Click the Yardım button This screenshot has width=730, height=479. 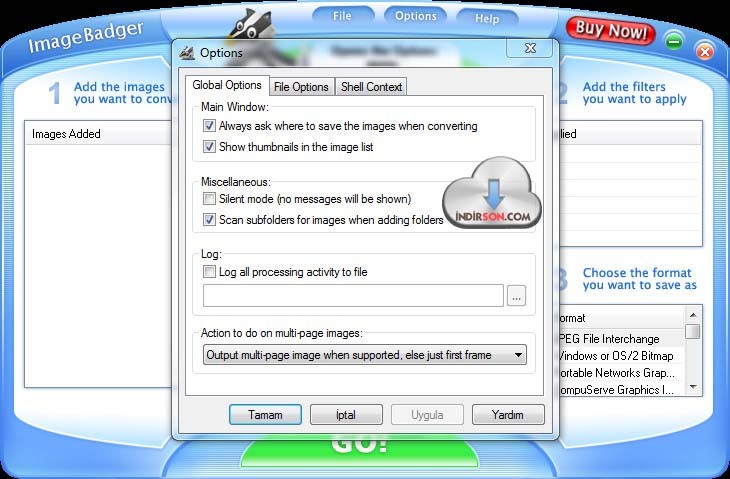click(x=508, y=415)
